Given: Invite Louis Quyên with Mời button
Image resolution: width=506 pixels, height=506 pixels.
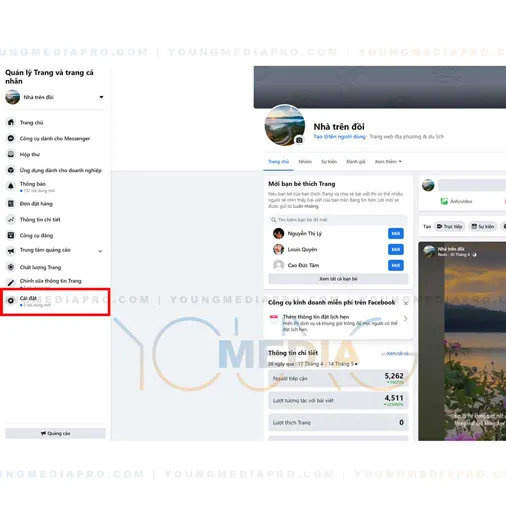Looking at the screenshot, I should point(396,249).
